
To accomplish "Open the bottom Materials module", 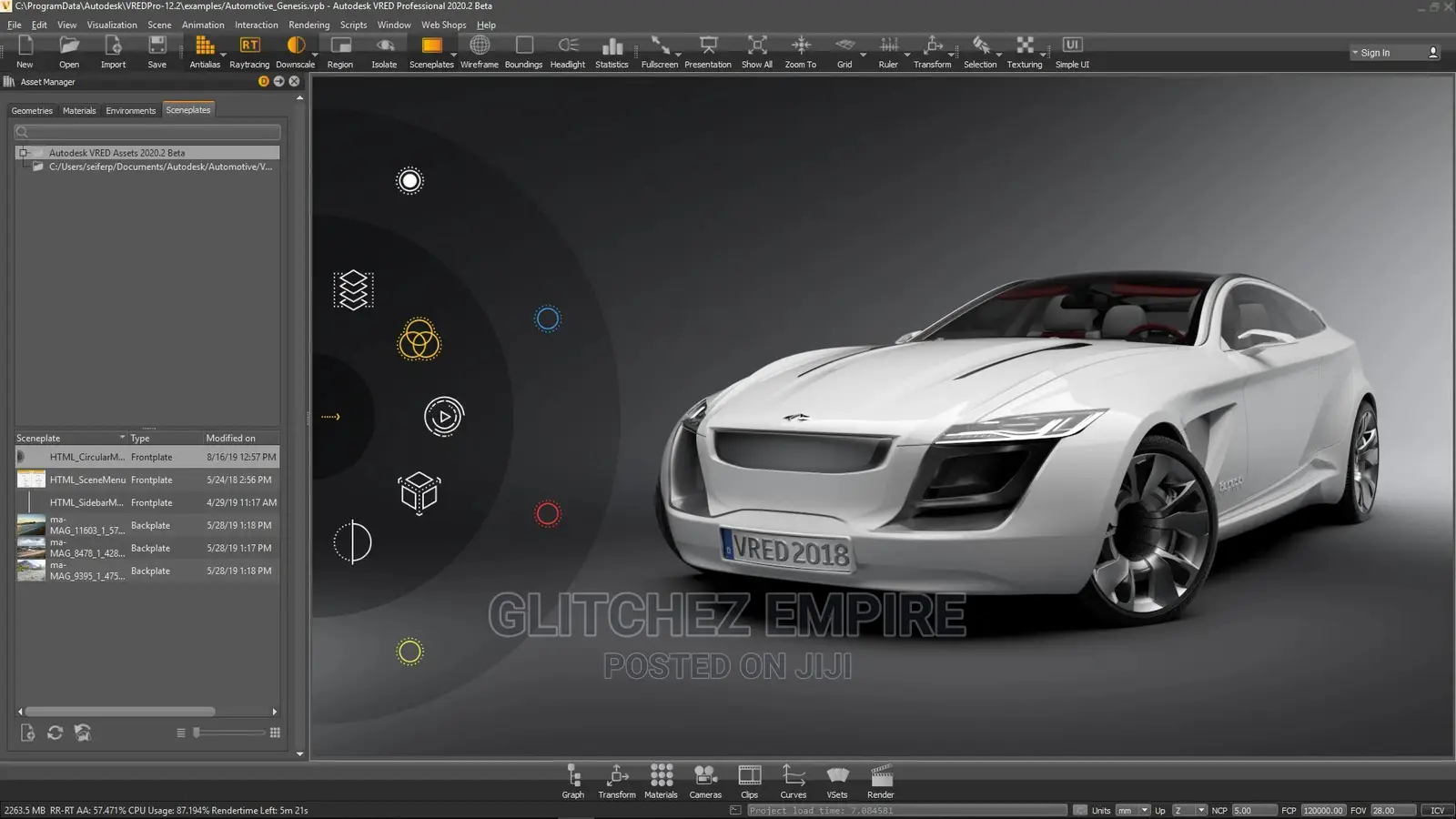I will (x=662, y=782).
